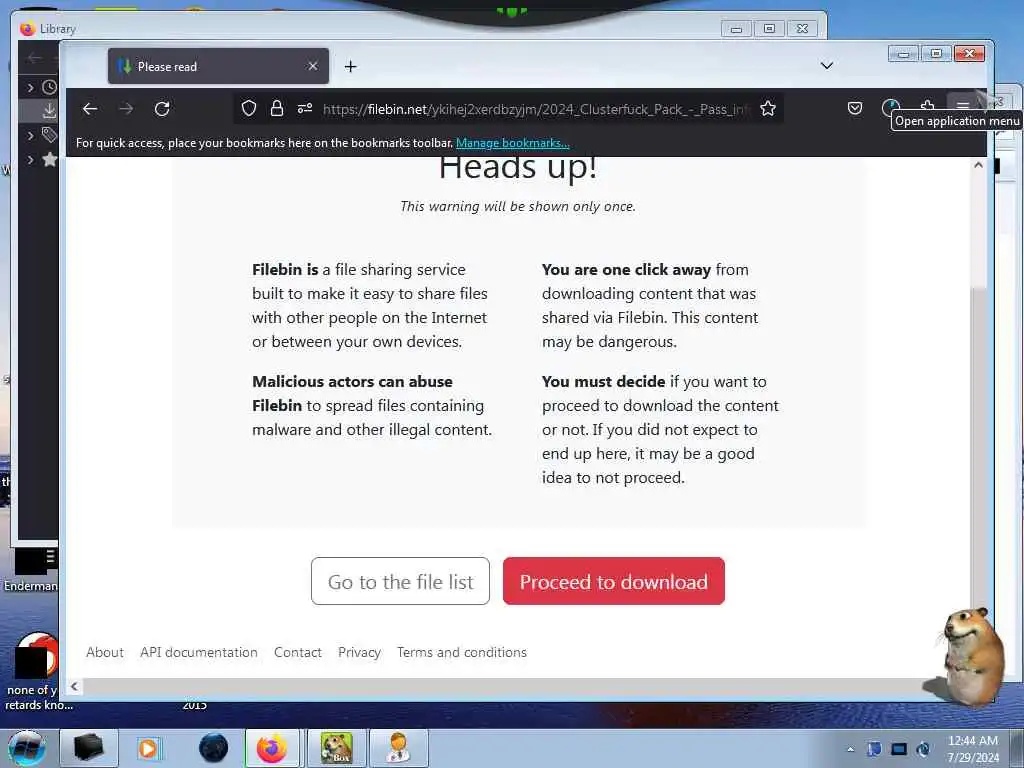Open site permissions icon in address bar
1024x768 pixels.
[x=305, y=108]
